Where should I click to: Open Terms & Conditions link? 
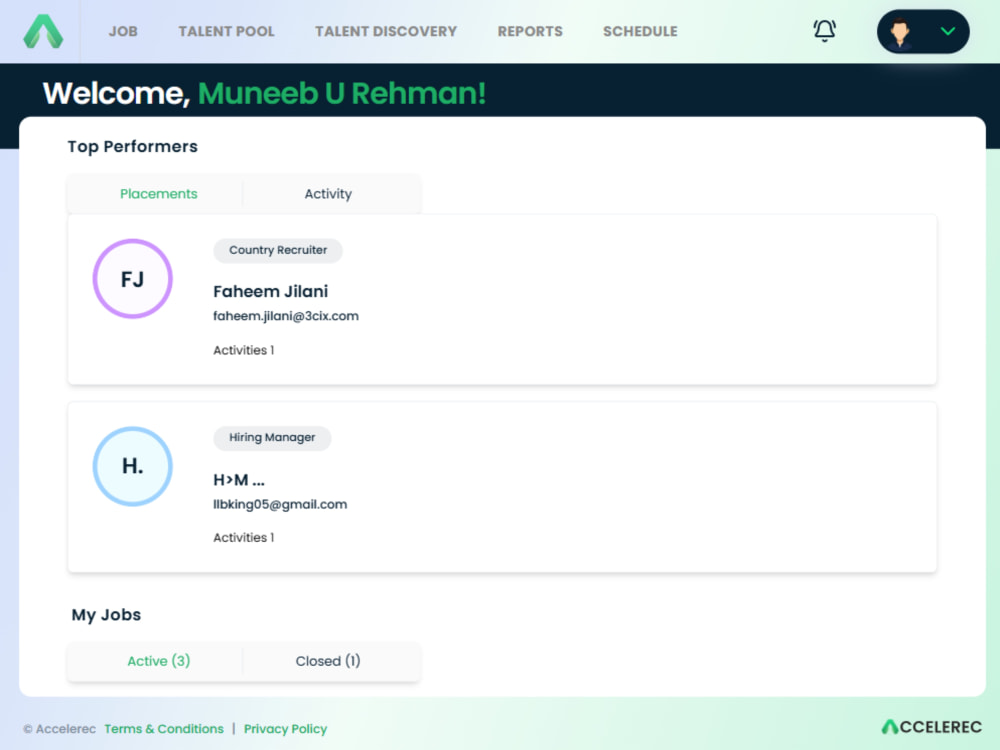point(164,728)
